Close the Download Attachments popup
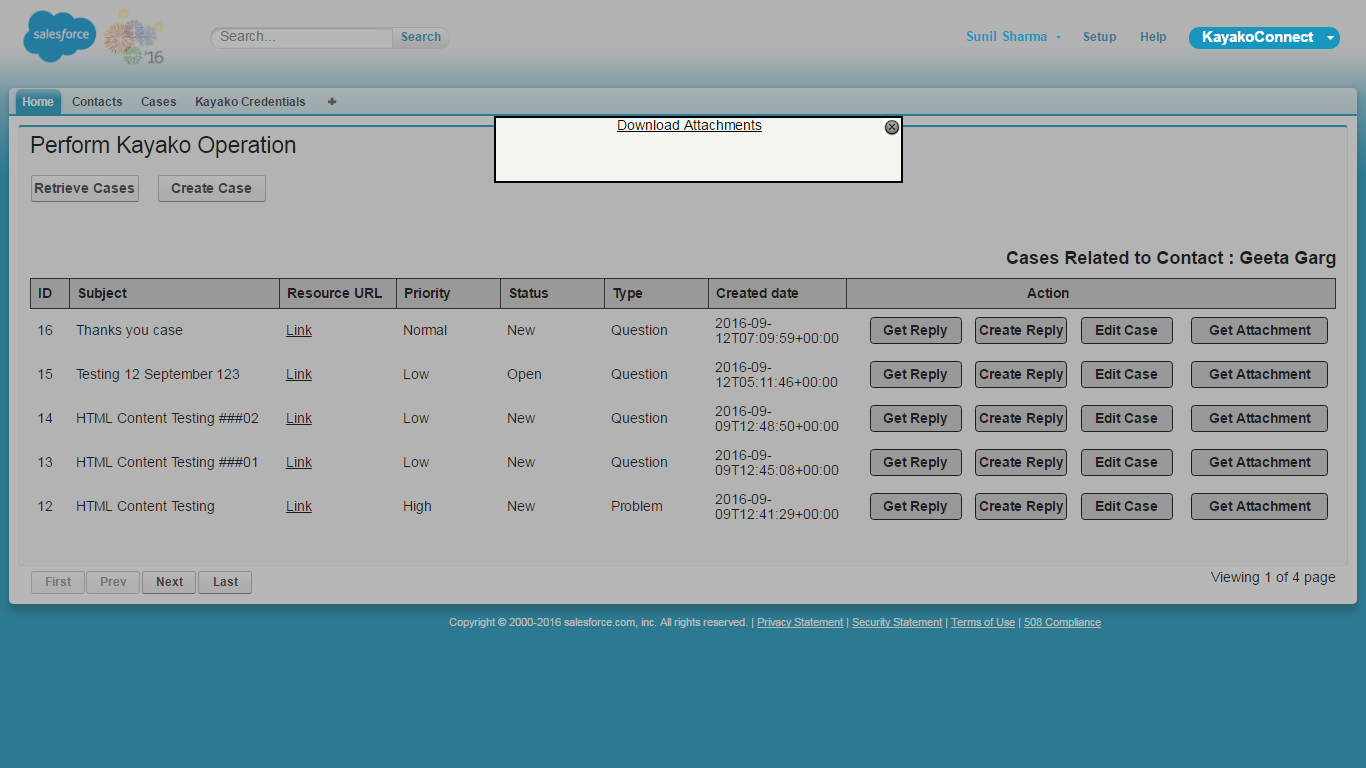Screen dimensions: 1366x768 click(x=892, y=127)
